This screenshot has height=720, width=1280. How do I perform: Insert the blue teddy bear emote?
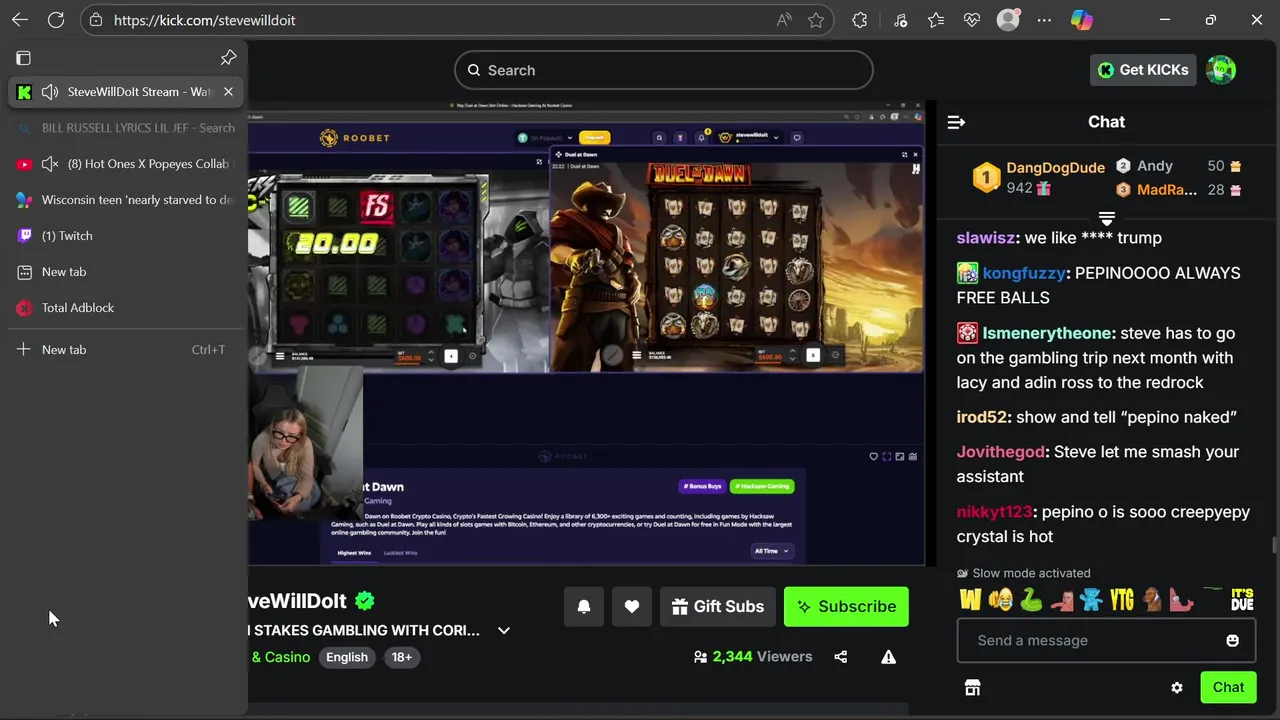tap(1091, 600)
